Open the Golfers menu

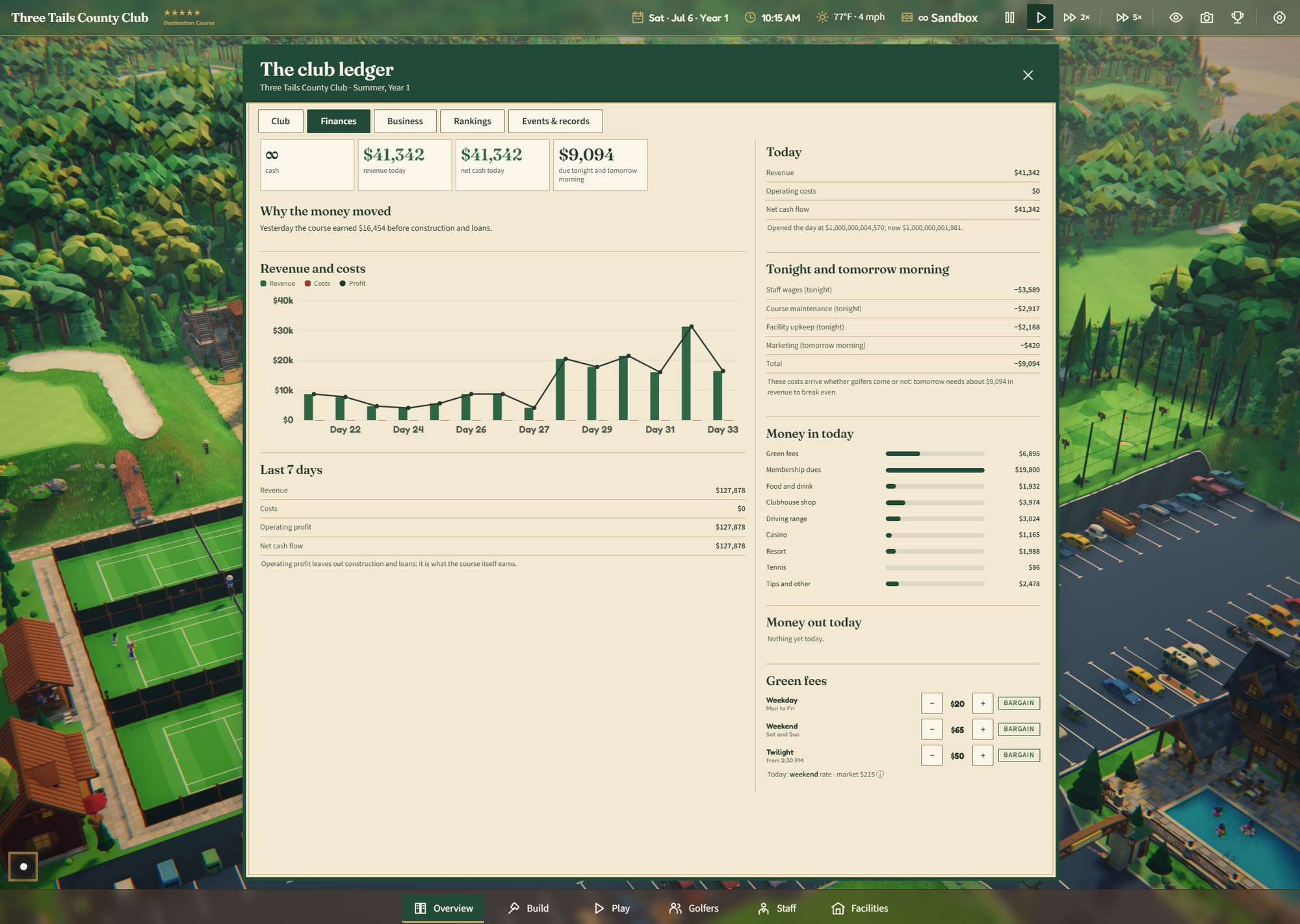click(694, 908)
